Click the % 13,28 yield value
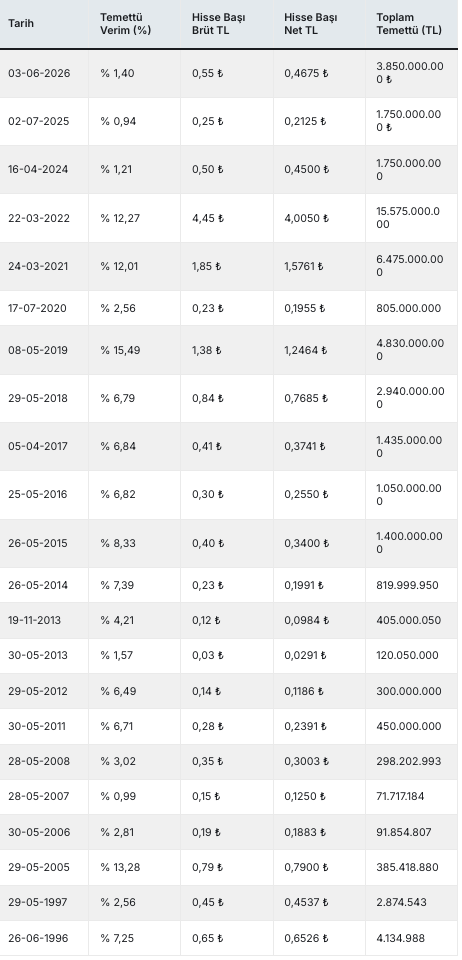This screenshot has height=960, width=462. coord(120,867)
